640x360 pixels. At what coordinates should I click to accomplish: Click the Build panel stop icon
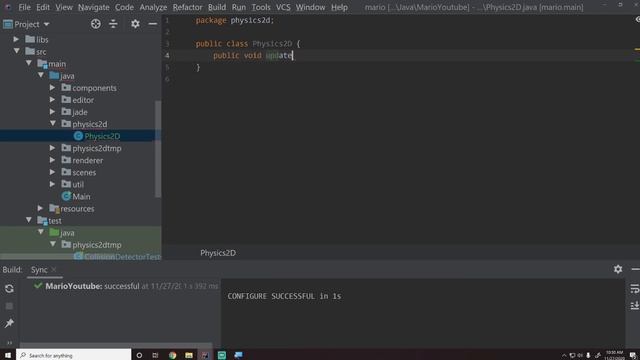pyautogui.click(x=9, y=306)
